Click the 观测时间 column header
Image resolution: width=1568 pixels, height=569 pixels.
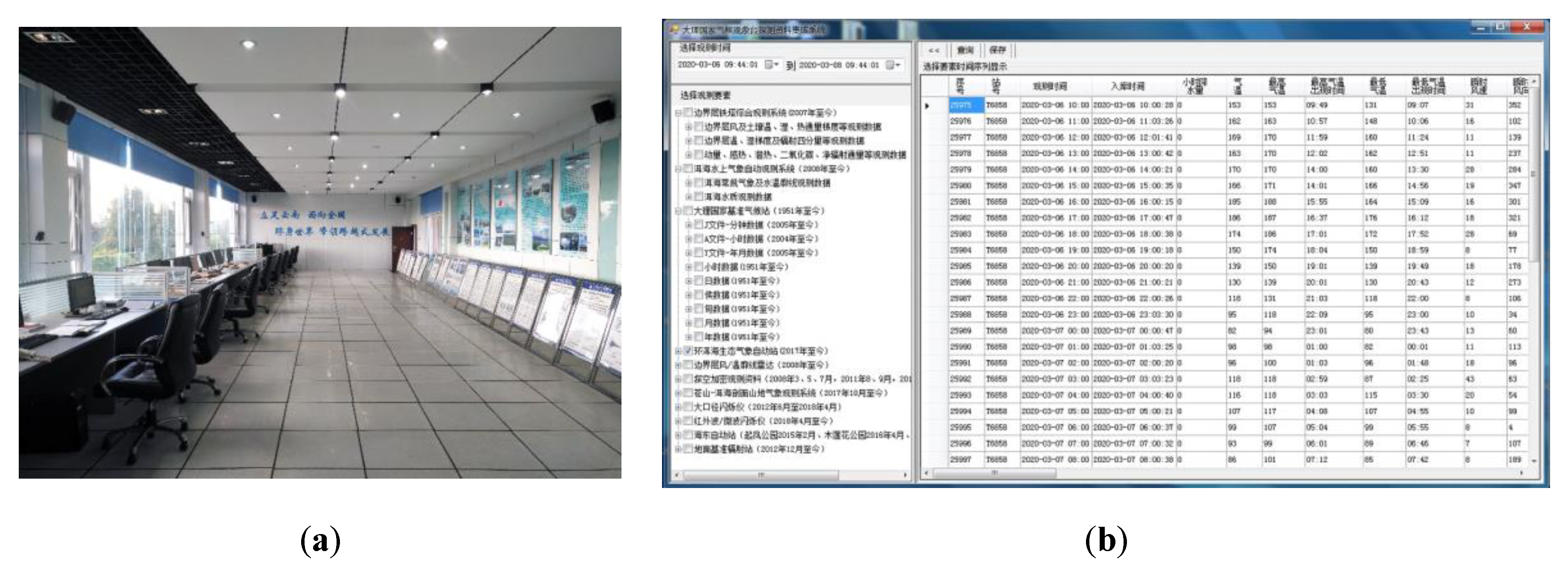click(1049, 87)
